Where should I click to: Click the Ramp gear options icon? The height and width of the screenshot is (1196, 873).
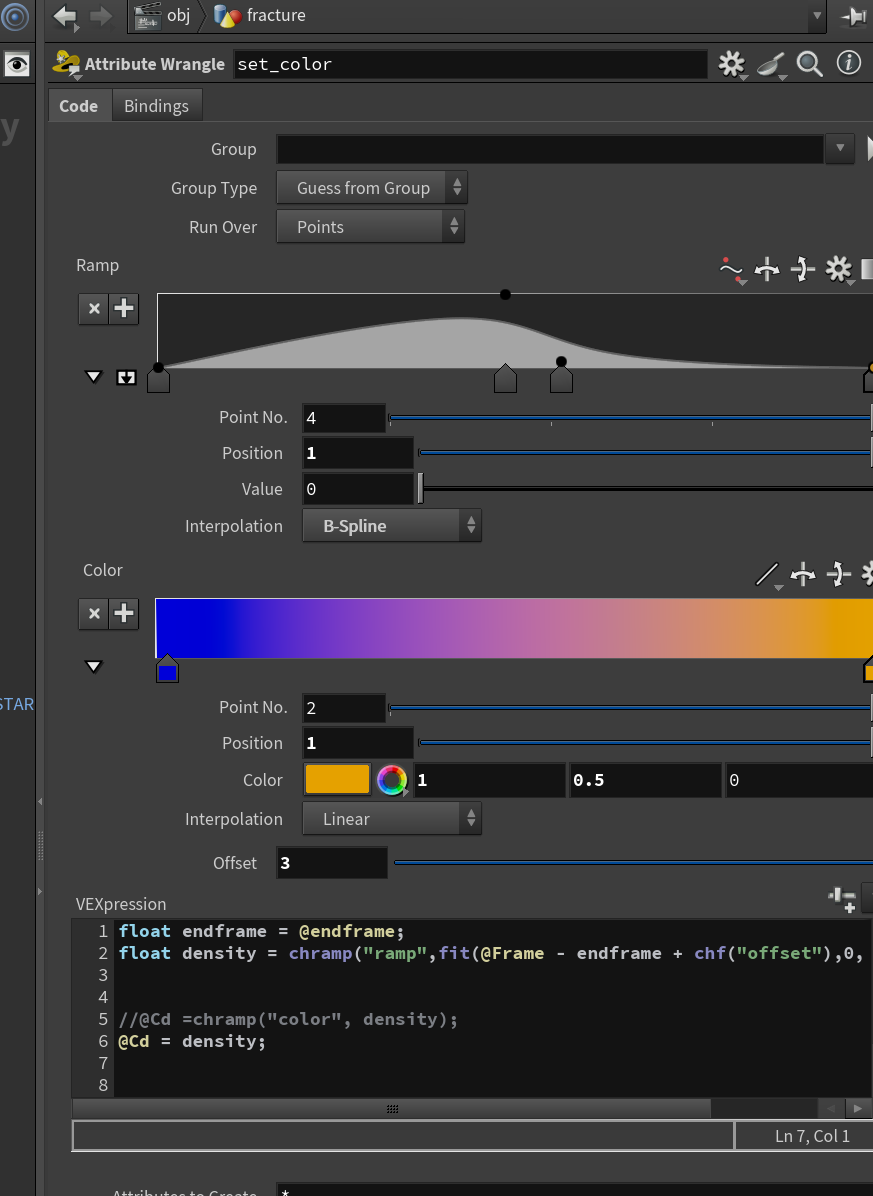[839, 268]
